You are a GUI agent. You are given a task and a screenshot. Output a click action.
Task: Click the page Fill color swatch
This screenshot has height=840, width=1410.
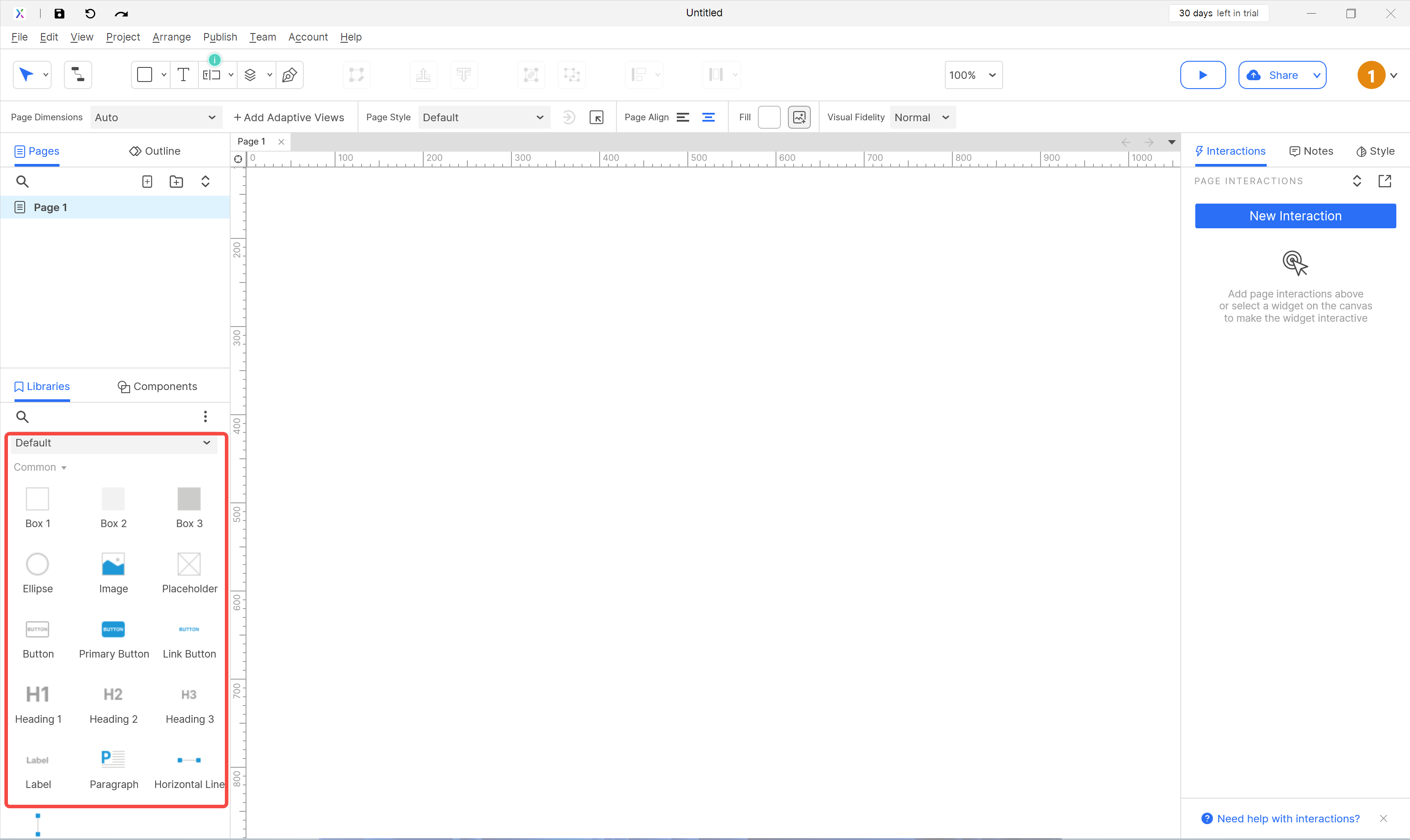click(769, 117)
